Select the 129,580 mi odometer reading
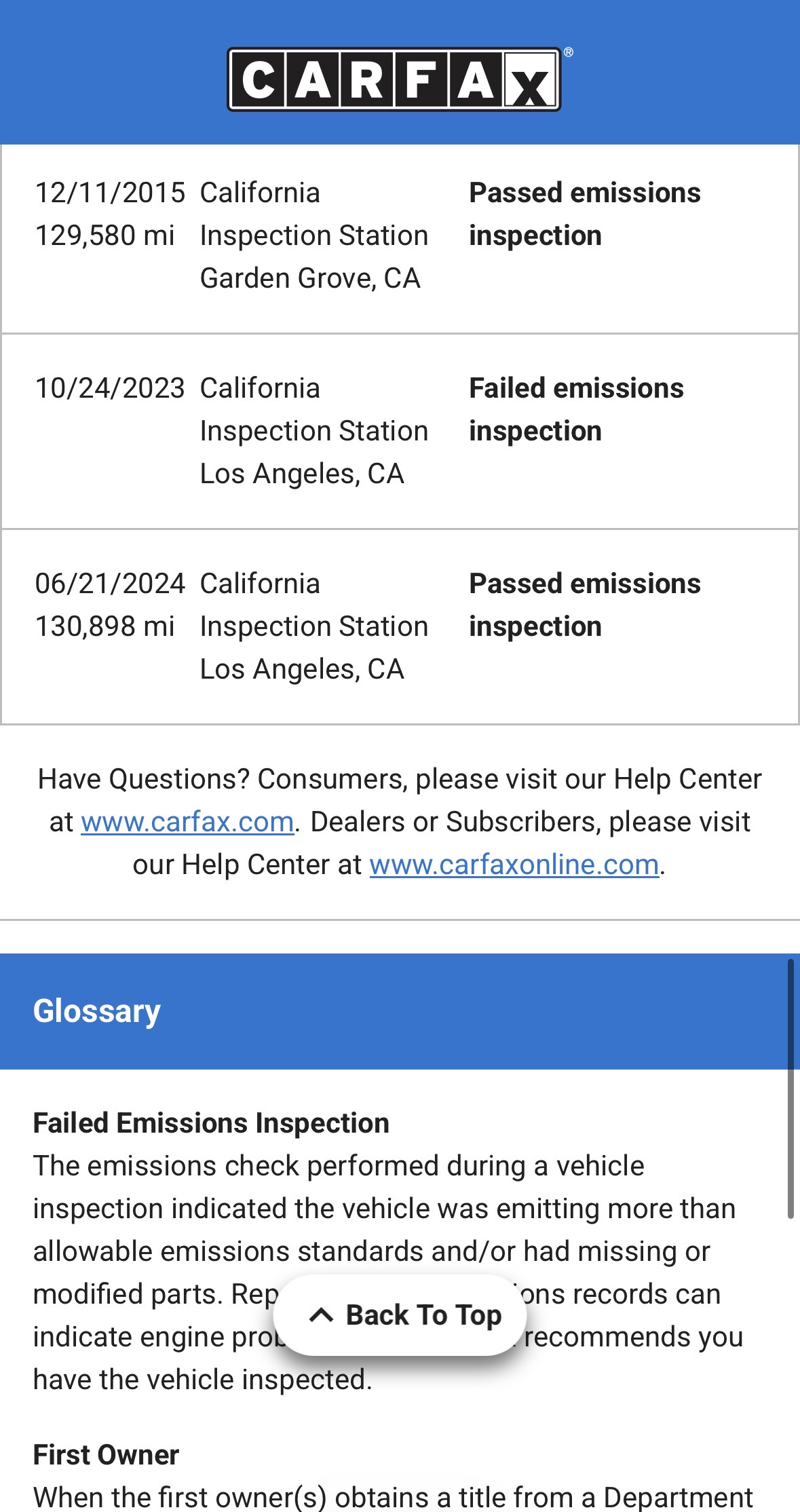 105,235
